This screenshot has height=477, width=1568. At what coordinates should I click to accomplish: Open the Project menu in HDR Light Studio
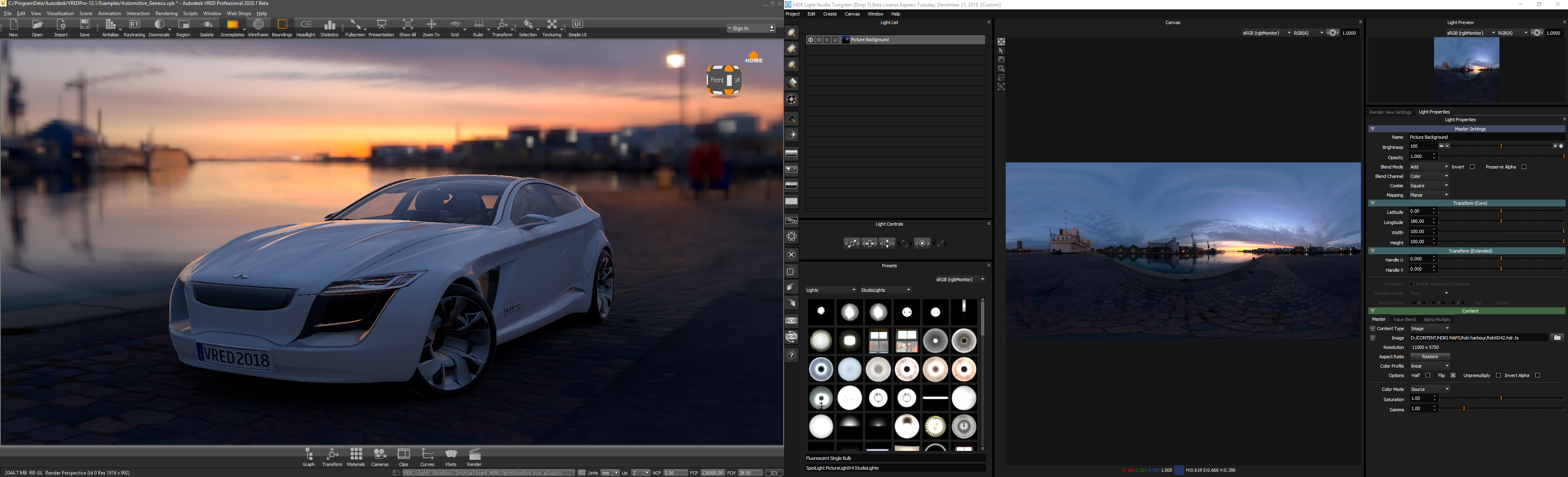coord(793,14)
